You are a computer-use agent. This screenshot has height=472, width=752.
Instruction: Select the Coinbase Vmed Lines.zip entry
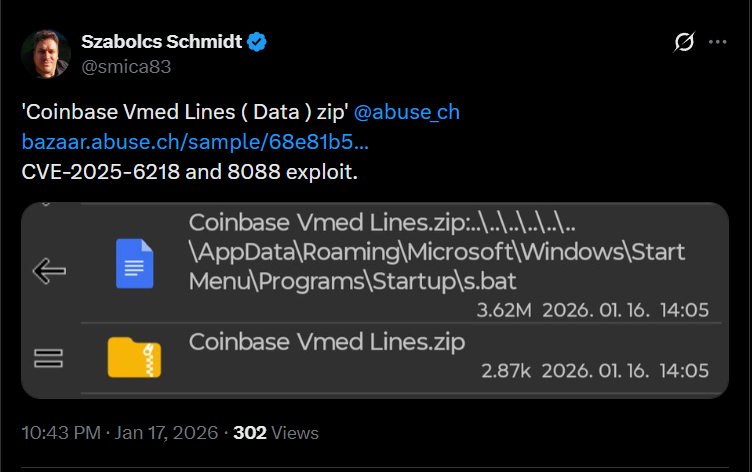coord(327,342)
